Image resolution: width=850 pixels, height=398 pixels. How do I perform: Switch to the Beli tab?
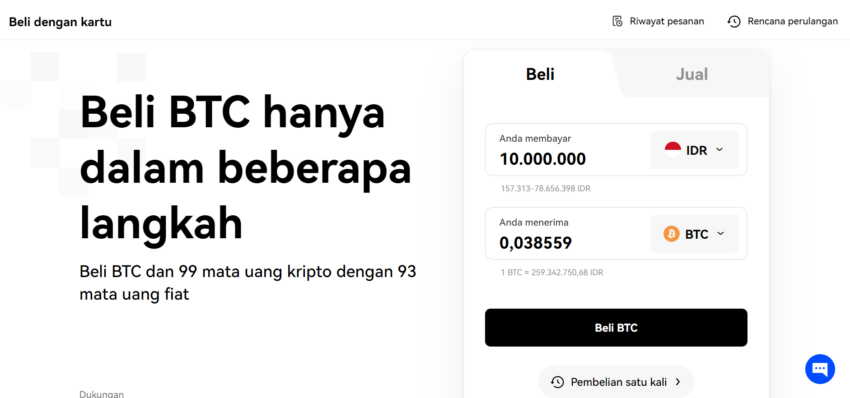[x=540, y=74]
